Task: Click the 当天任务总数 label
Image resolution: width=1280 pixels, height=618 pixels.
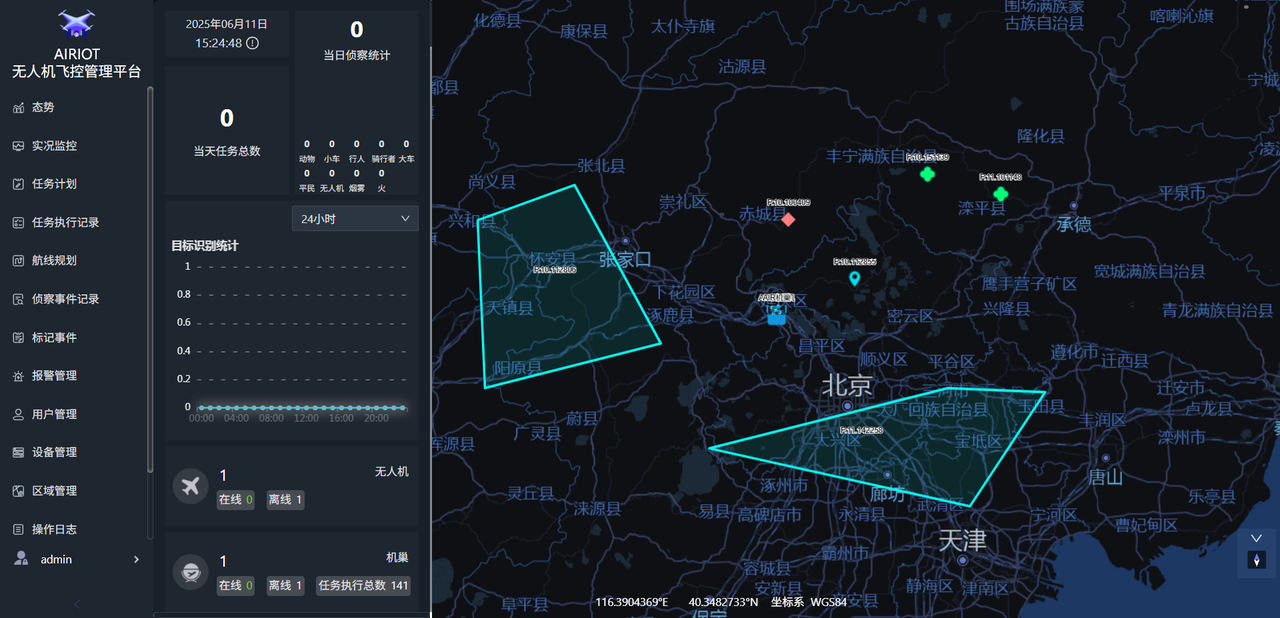Action: [x=227, y=151]
